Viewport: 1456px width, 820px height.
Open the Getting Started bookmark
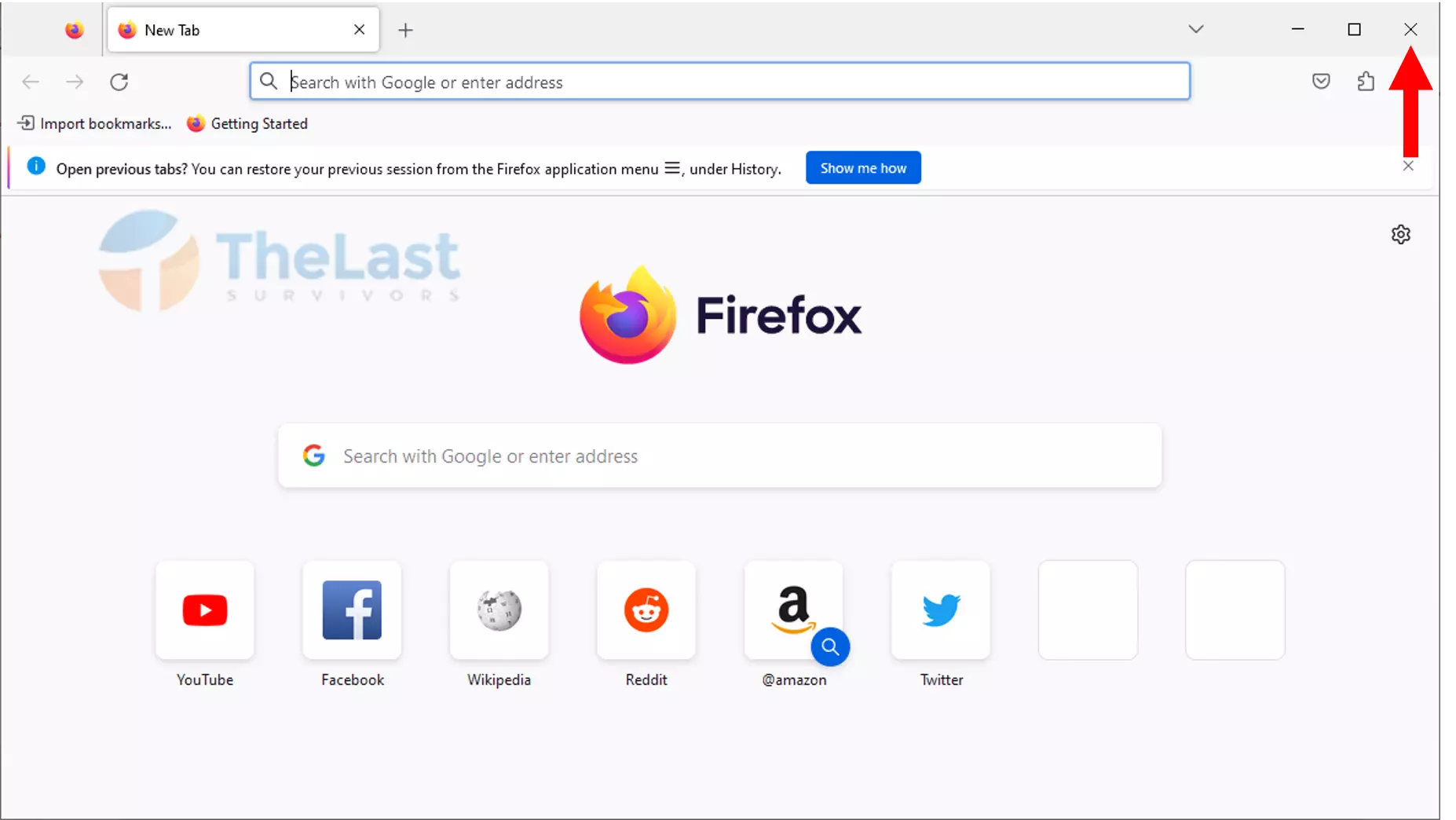(x=247, y=123)
